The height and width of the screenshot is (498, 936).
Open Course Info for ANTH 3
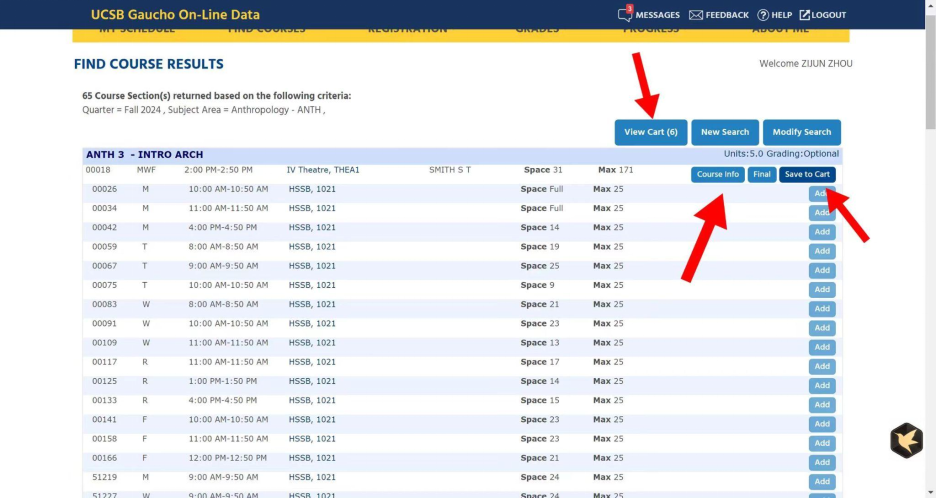coord(718,174)
